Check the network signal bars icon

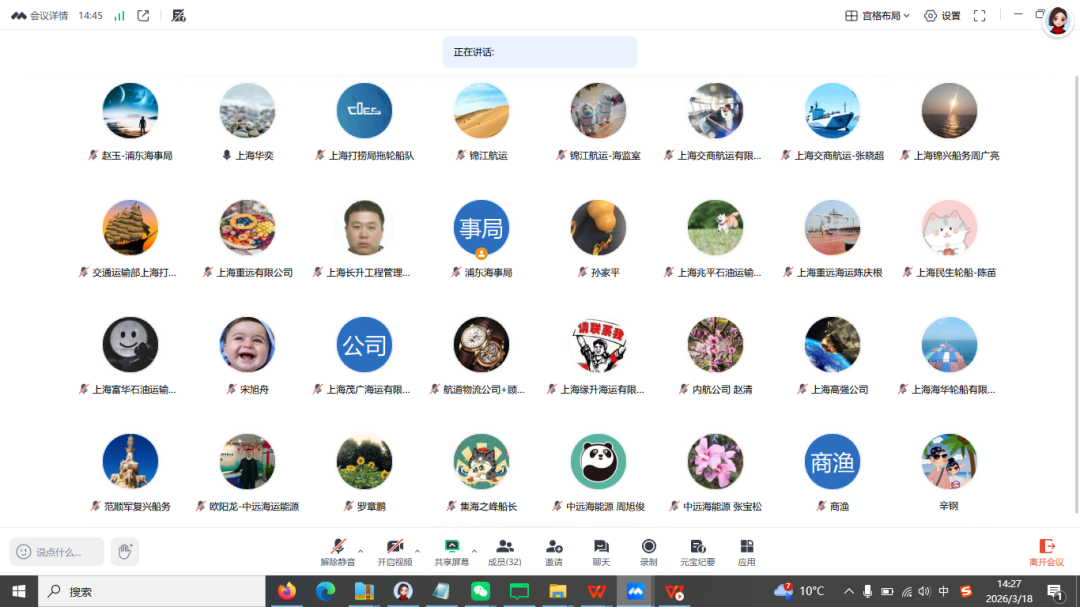pos(119,16)
